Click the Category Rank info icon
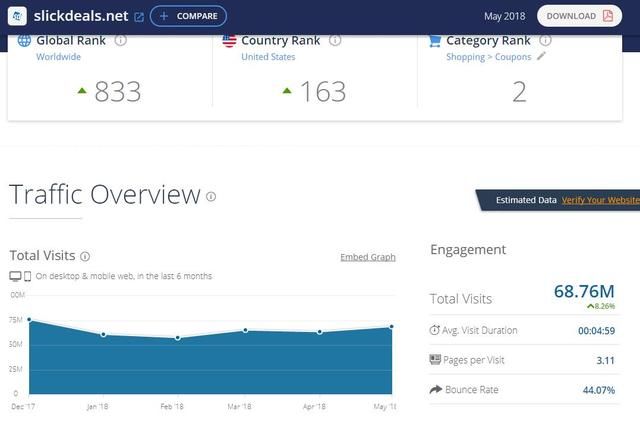Image resolution: width=640 pixels, height=421 pixels. 545,41
